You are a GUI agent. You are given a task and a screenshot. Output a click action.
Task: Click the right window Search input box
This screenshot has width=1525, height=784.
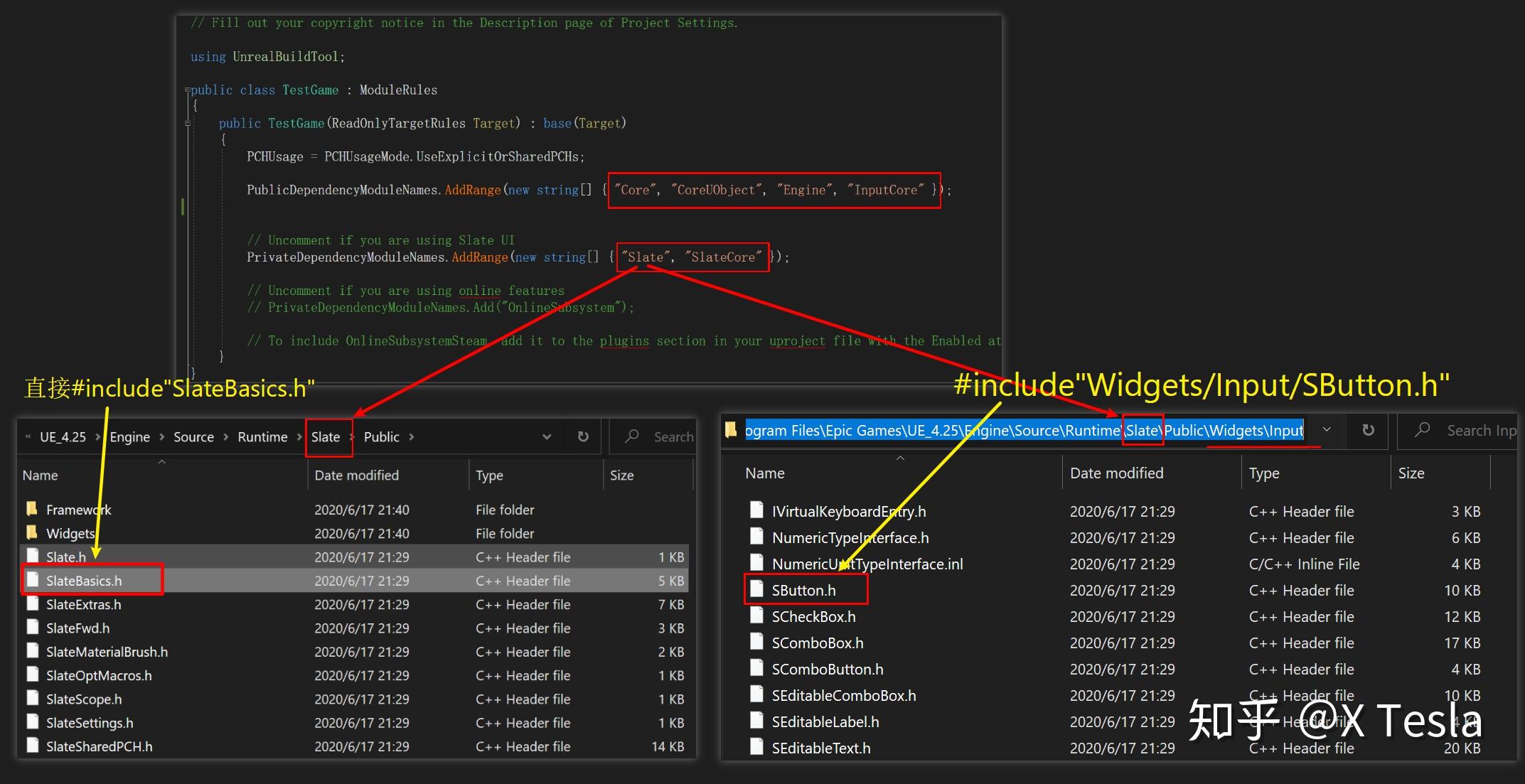coord(1479,430)
